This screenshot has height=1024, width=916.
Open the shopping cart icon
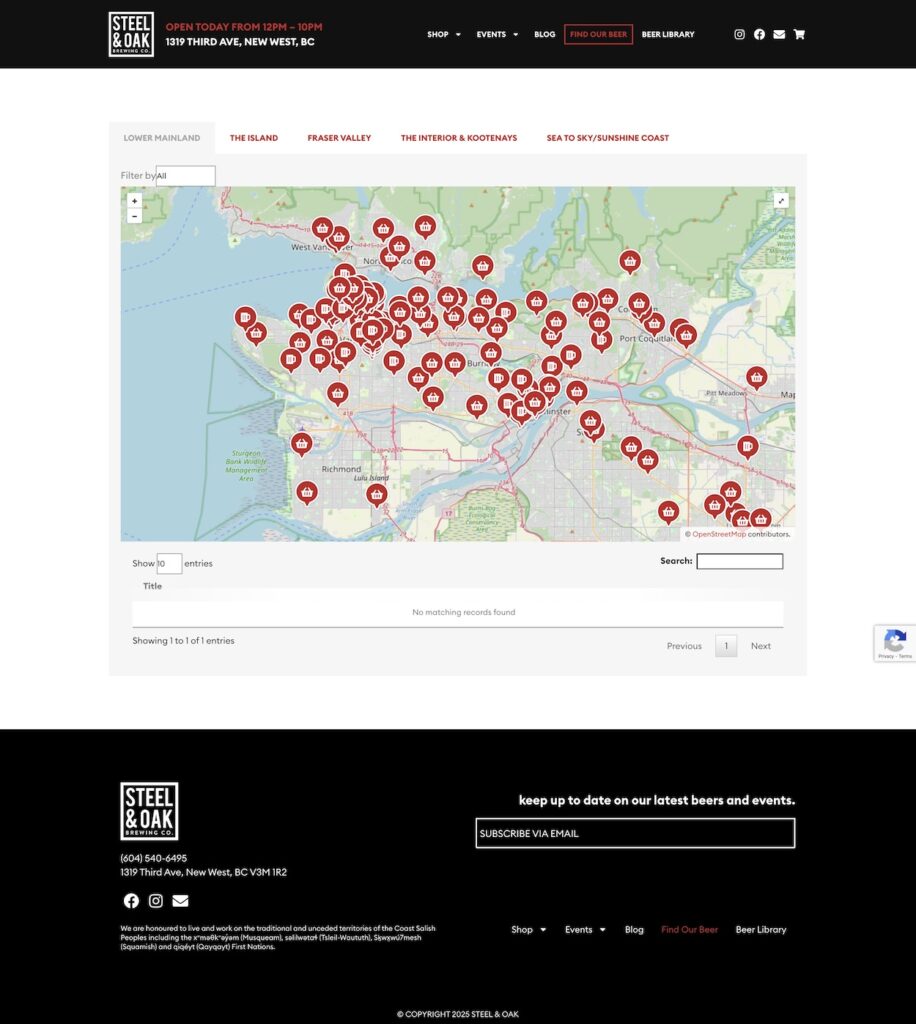[x=799, y=34]
